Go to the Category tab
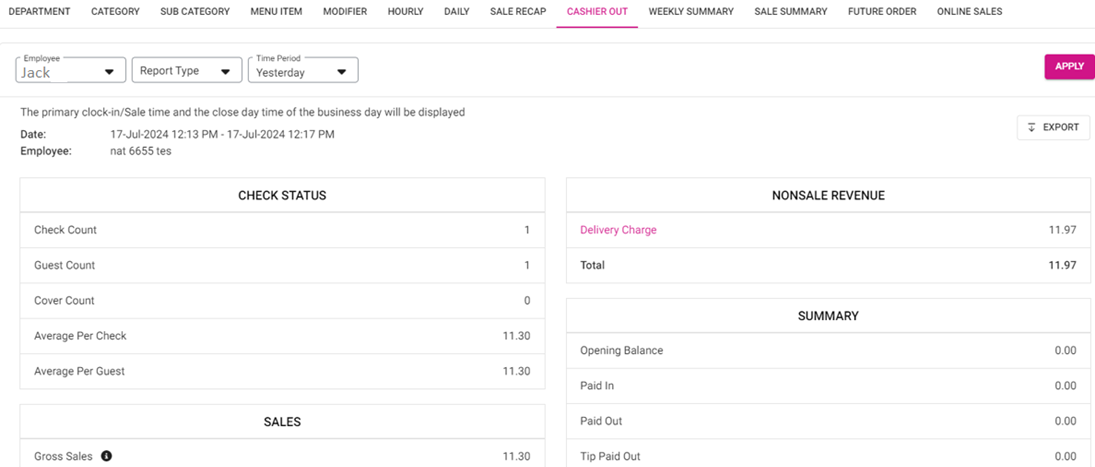 pos(115,12)
